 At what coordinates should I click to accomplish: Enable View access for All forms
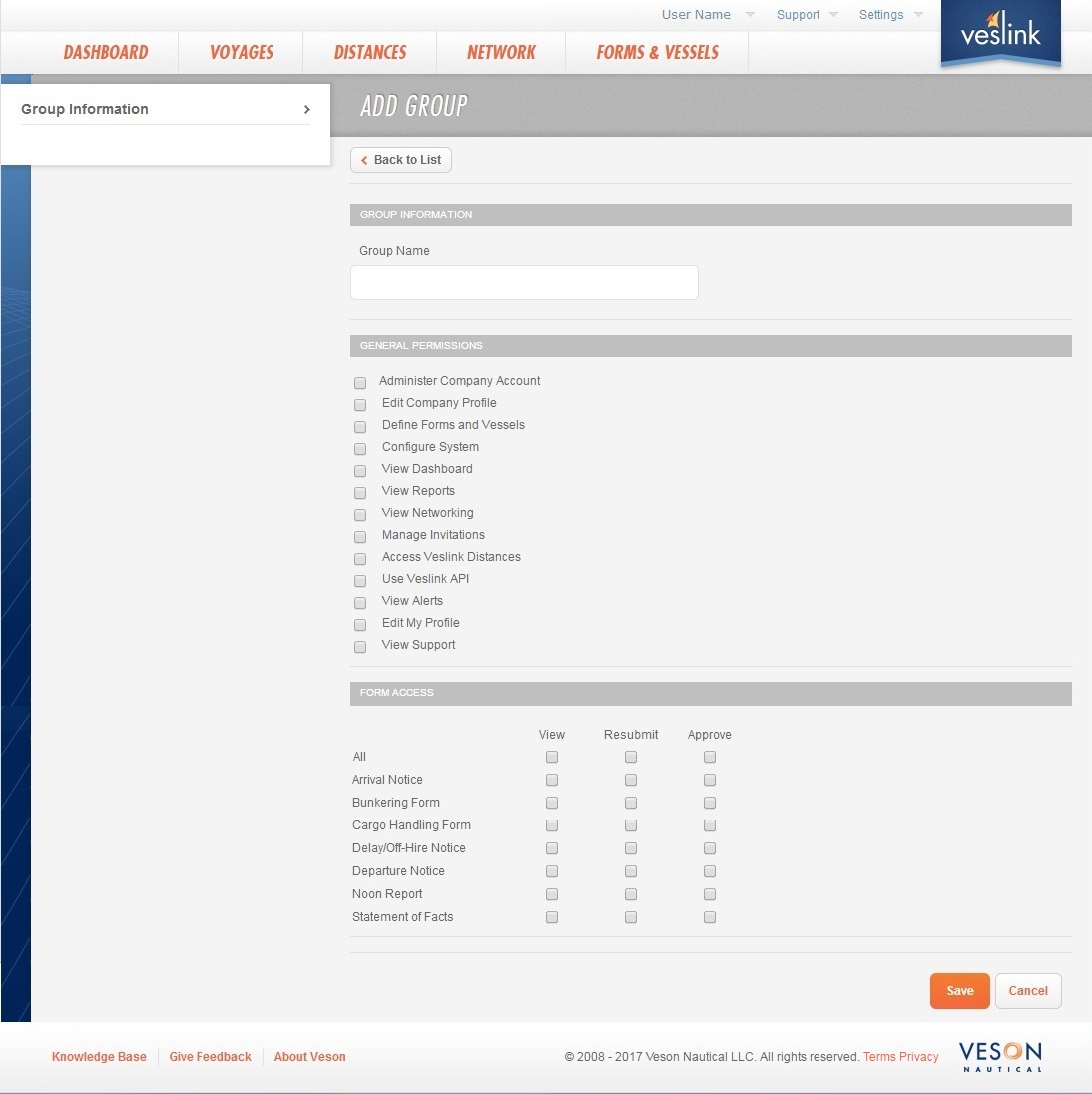coord(552,757)
